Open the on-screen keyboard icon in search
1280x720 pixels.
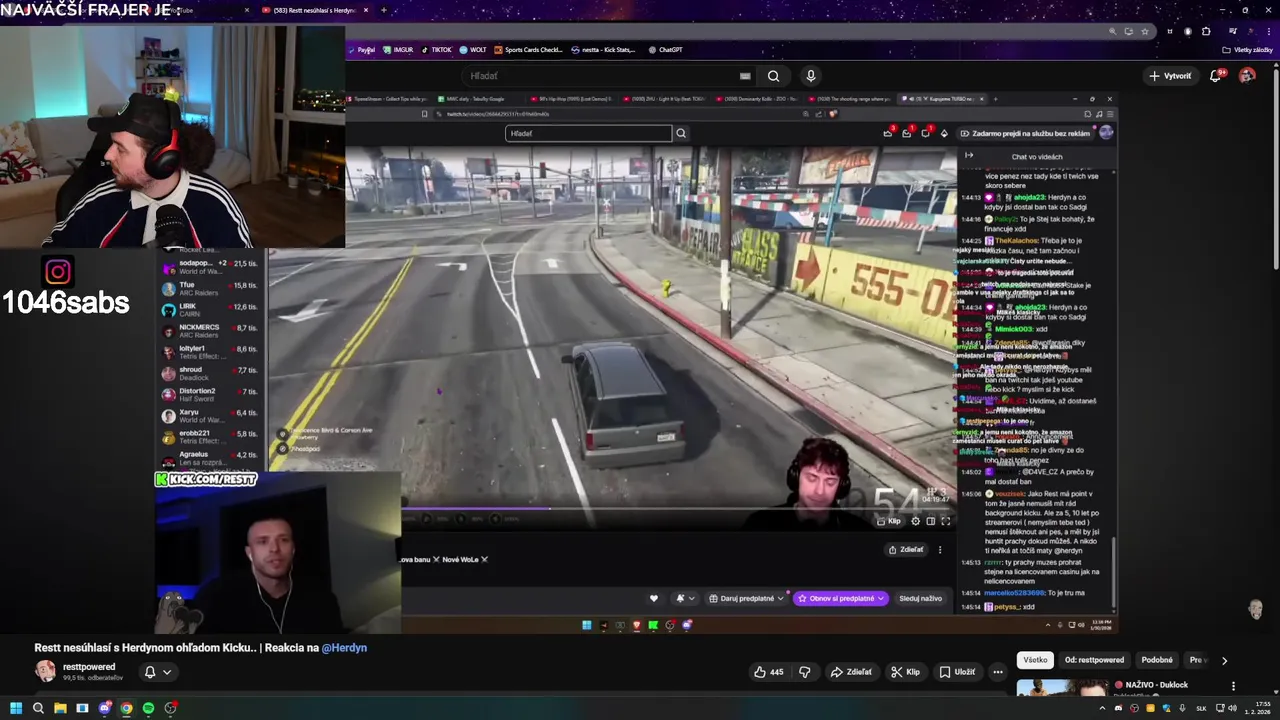point(745,76)
